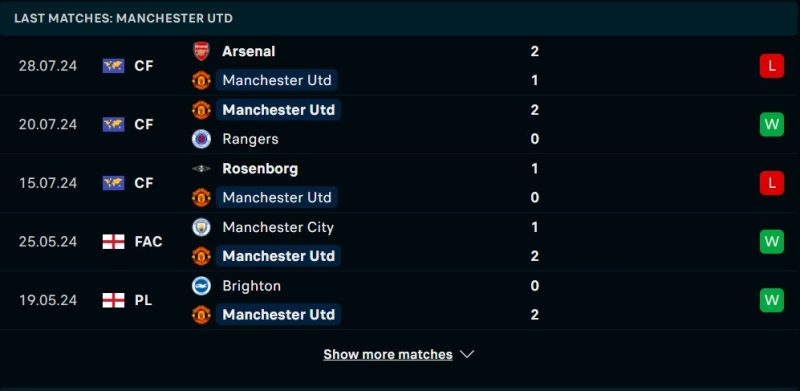Click the Manchester City crest icon
The height and width of the screenshot is (391, 800).
(x=201, y=227)
